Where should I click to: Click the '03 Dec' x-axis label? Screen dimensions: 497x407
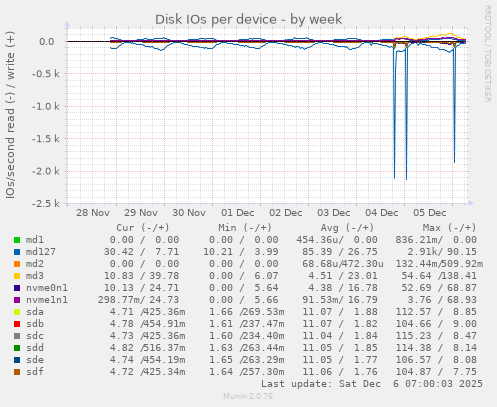pyautogui.click(x=334, y=213)
